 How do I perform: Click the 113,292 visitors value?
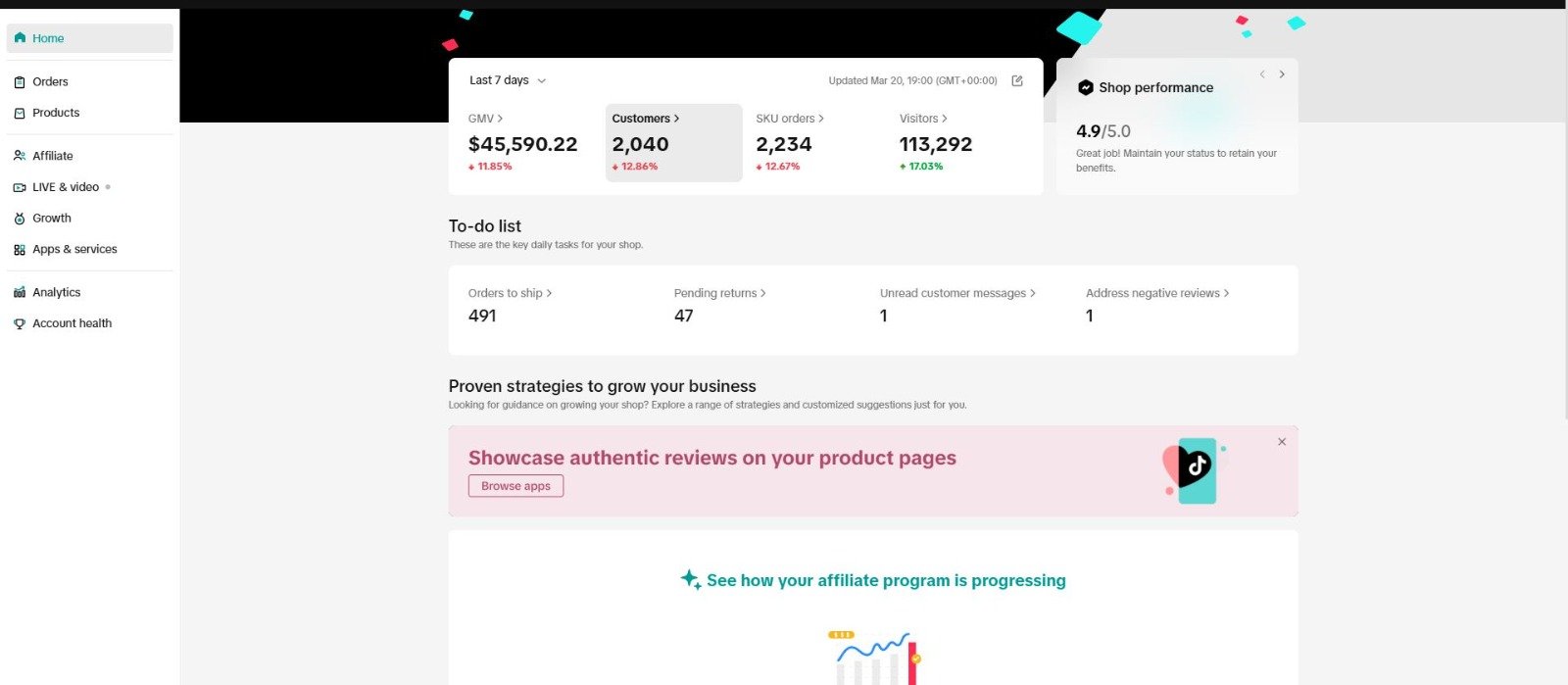(936, 144)
